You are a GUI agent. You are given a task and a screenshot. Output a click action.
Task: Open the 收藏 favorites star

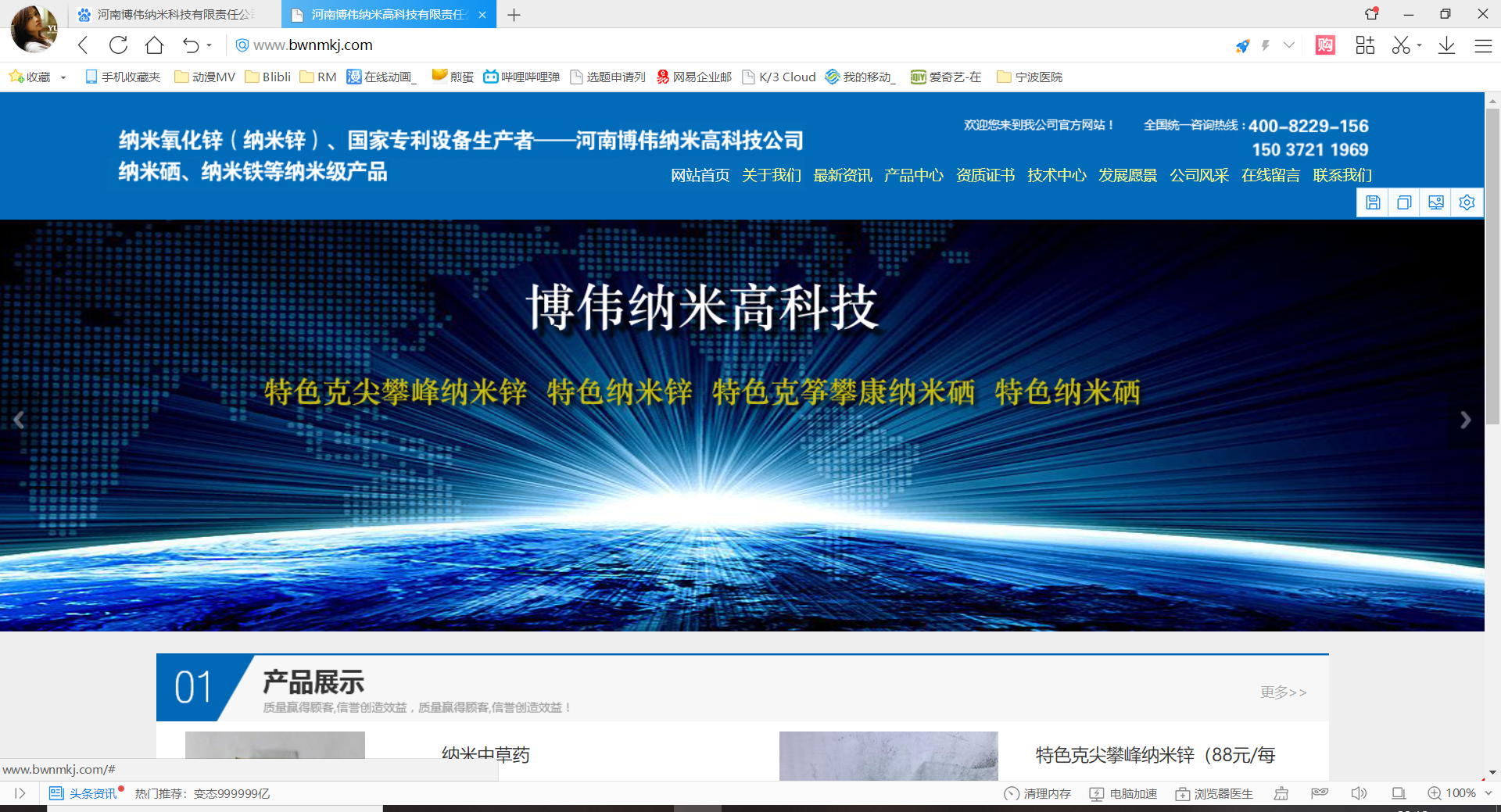point(30,77)
